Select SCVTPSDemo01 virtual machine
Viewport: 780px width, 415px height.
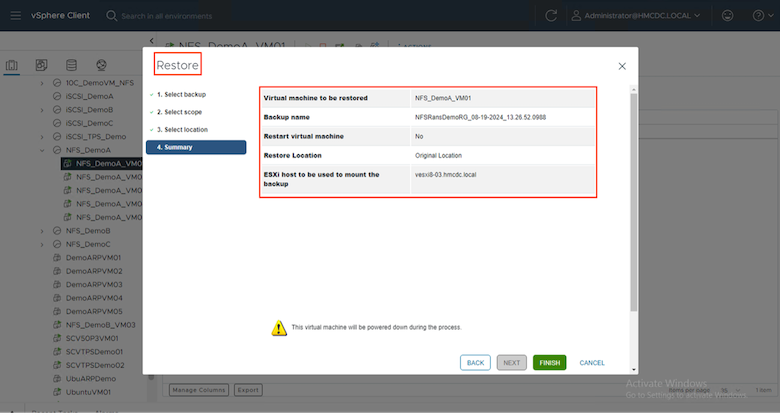95,352
